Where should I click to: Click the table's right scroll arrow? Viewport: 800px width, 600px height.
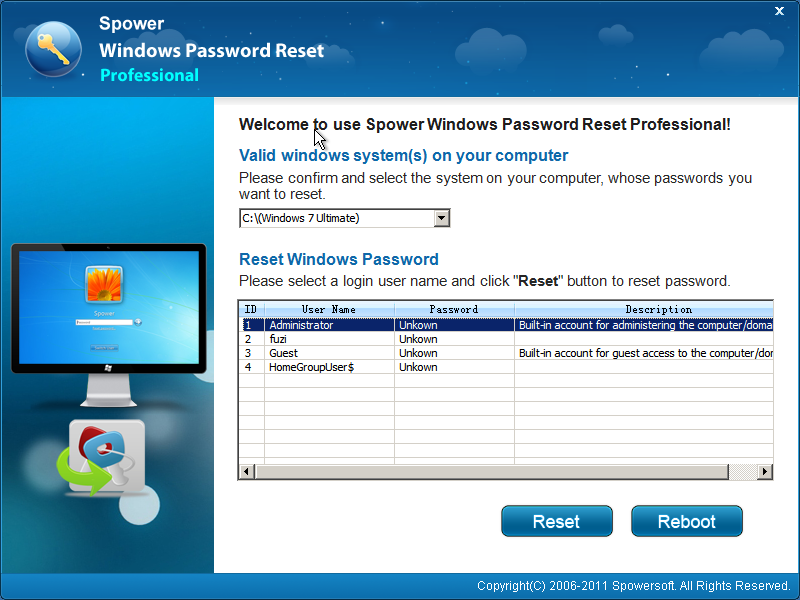click(x=765, y=471)
